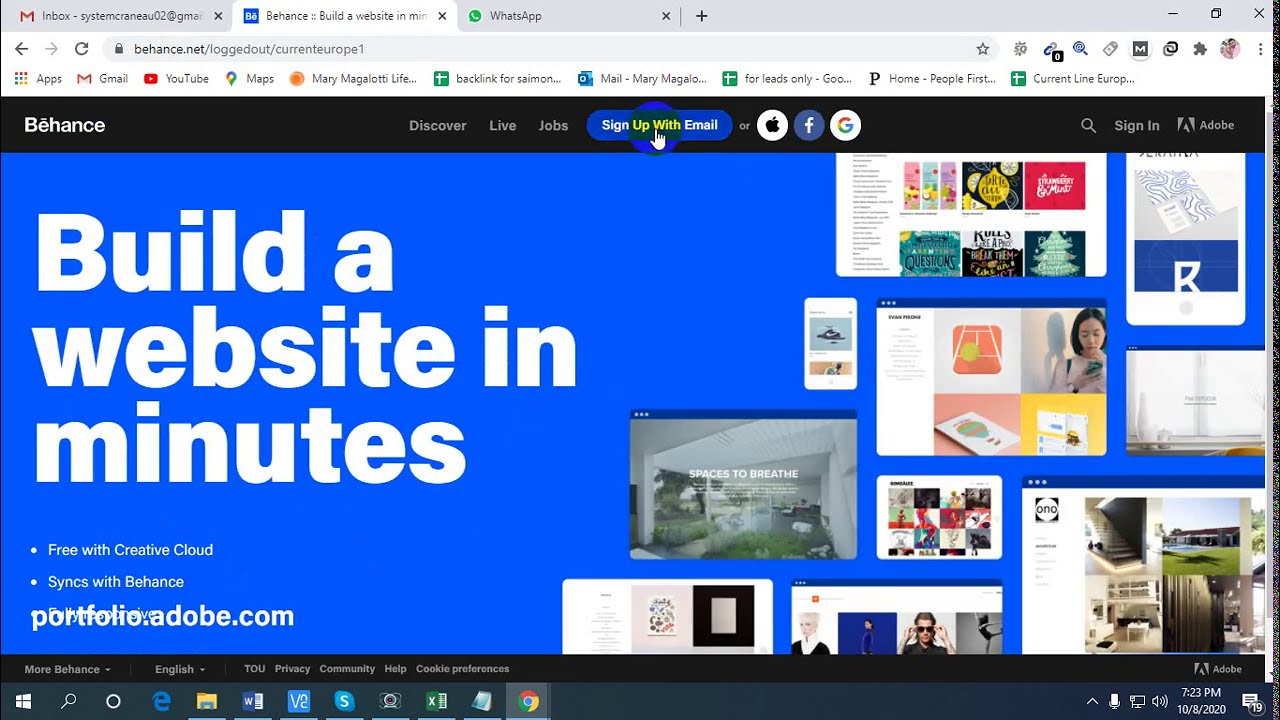Open the Behance search magnifier
This screenshot has width=1280, height=720.
click(x=1088, y=125)
